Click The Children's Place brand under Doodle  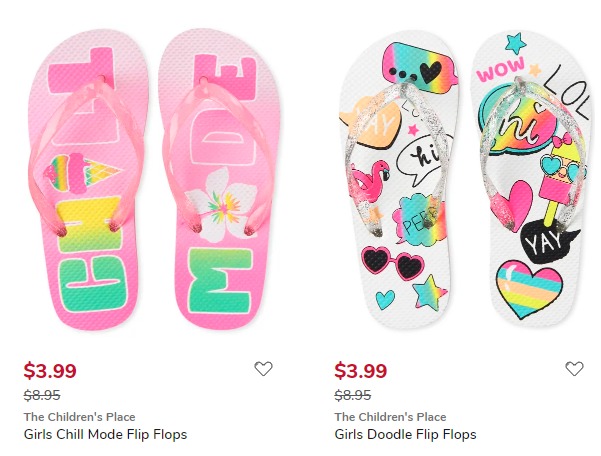390,417
